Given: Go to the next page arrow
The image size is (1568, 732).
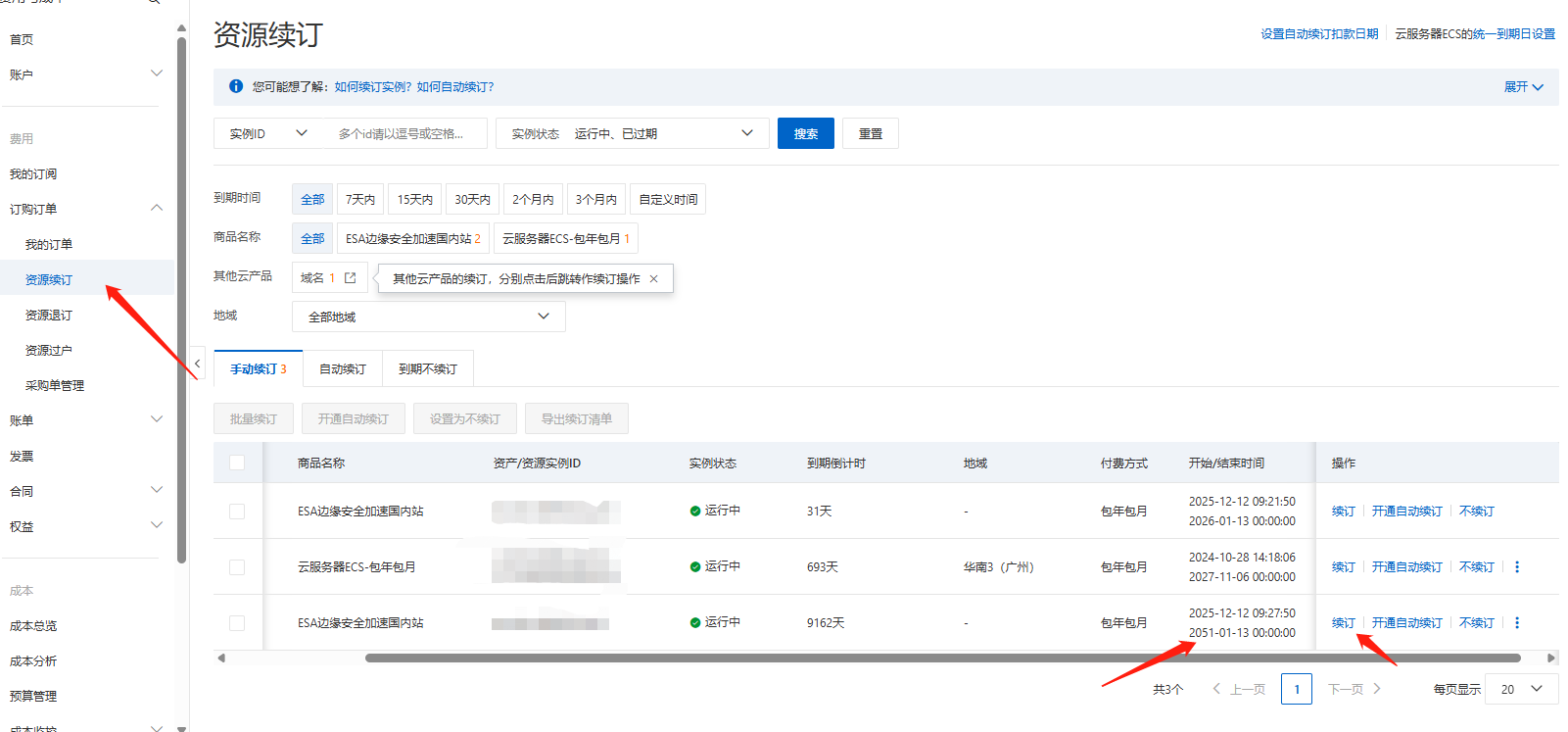Looking at the screenshot, I should [x=1377, y=689].
